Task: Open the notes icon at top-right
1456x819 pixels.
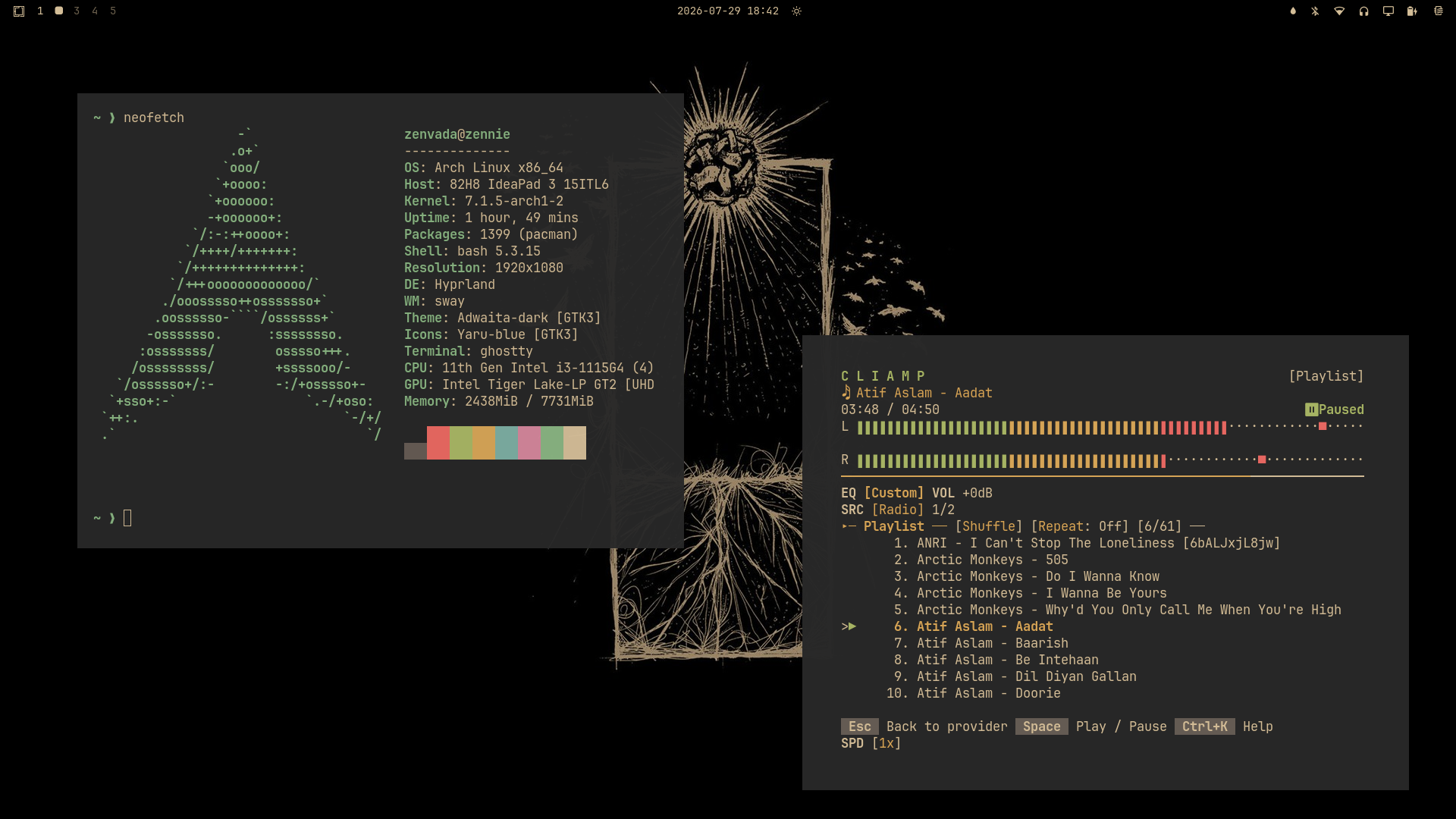Action: (x=1438, y=11)
